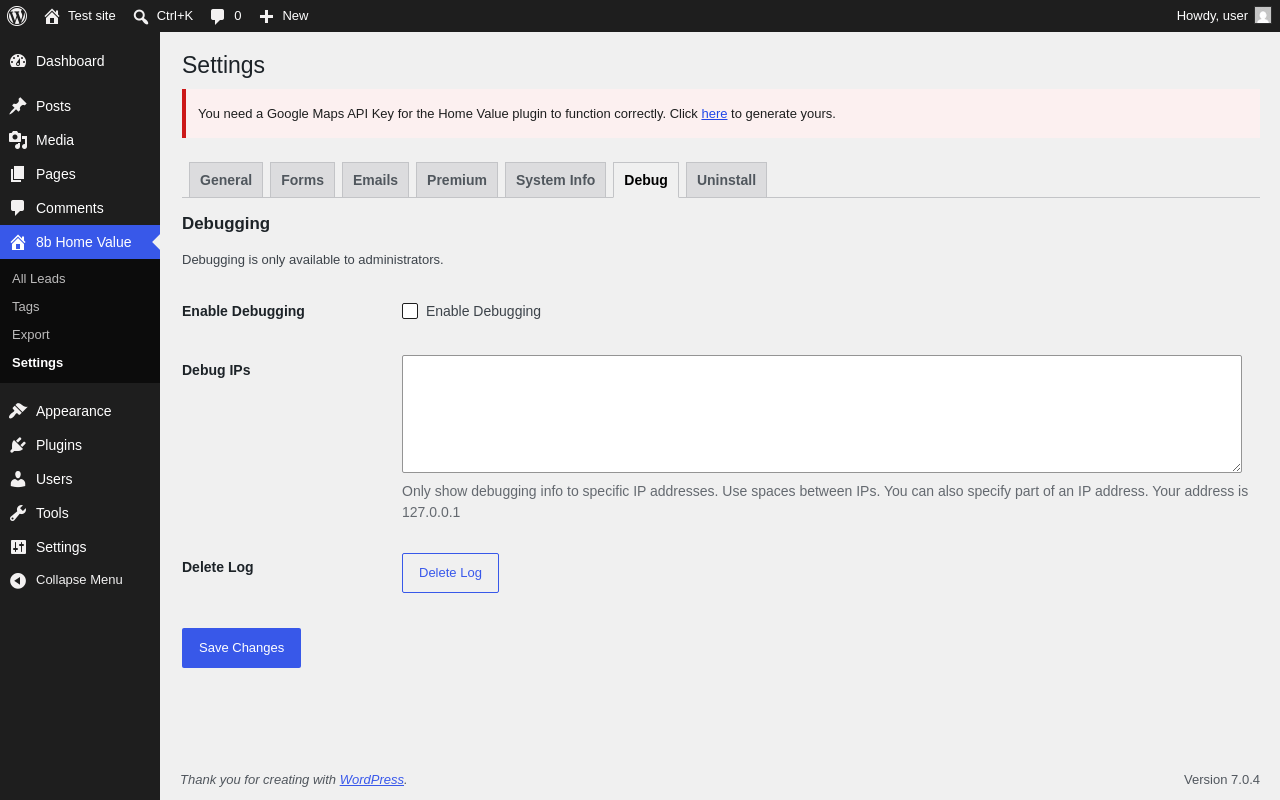Click the Posts pushpin icon
This screenshot has height=800, width=1280.
(18, 106)
